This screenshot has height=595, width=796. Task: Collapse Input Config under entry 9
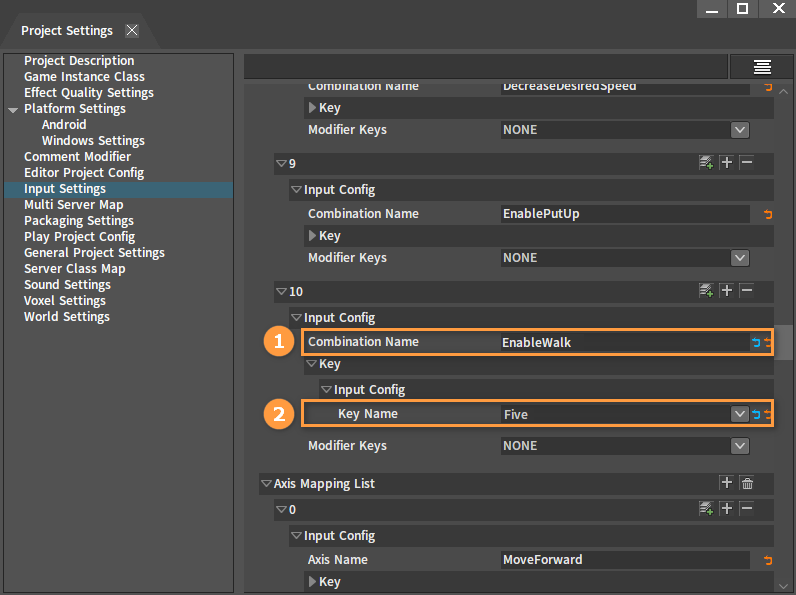pyautogui.click(x=296, y=189)
